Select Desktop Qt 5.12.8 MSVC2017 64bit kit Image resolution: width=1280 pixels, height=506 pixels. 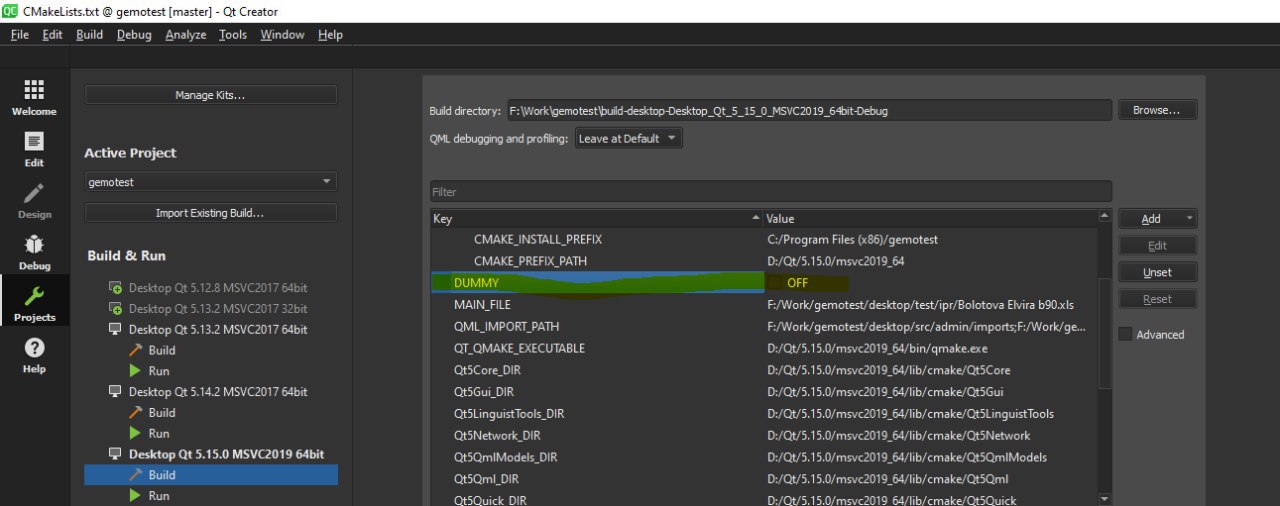pyautogui.click(x=218, y=287)
